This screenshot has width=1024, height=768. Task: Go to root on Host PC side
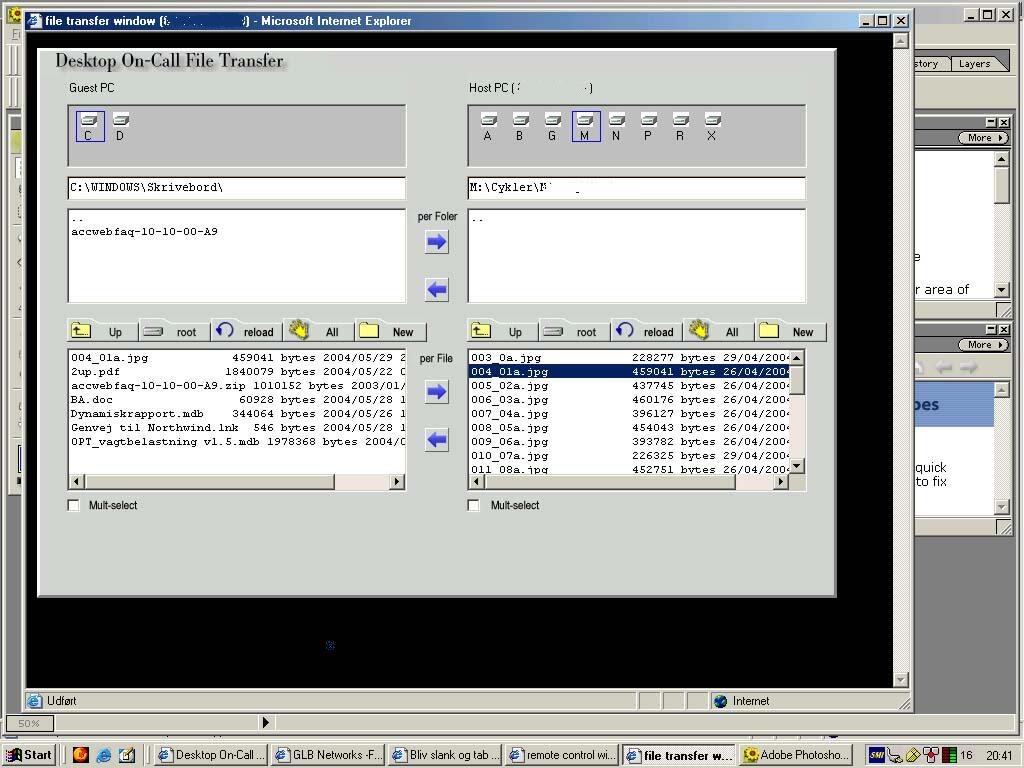575,331
